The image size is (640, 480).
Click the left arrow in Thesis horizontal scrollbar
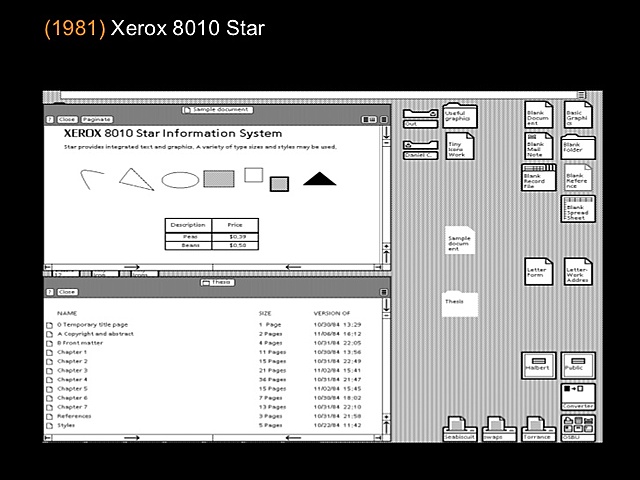pyautogui.click(x=293, y=438)
